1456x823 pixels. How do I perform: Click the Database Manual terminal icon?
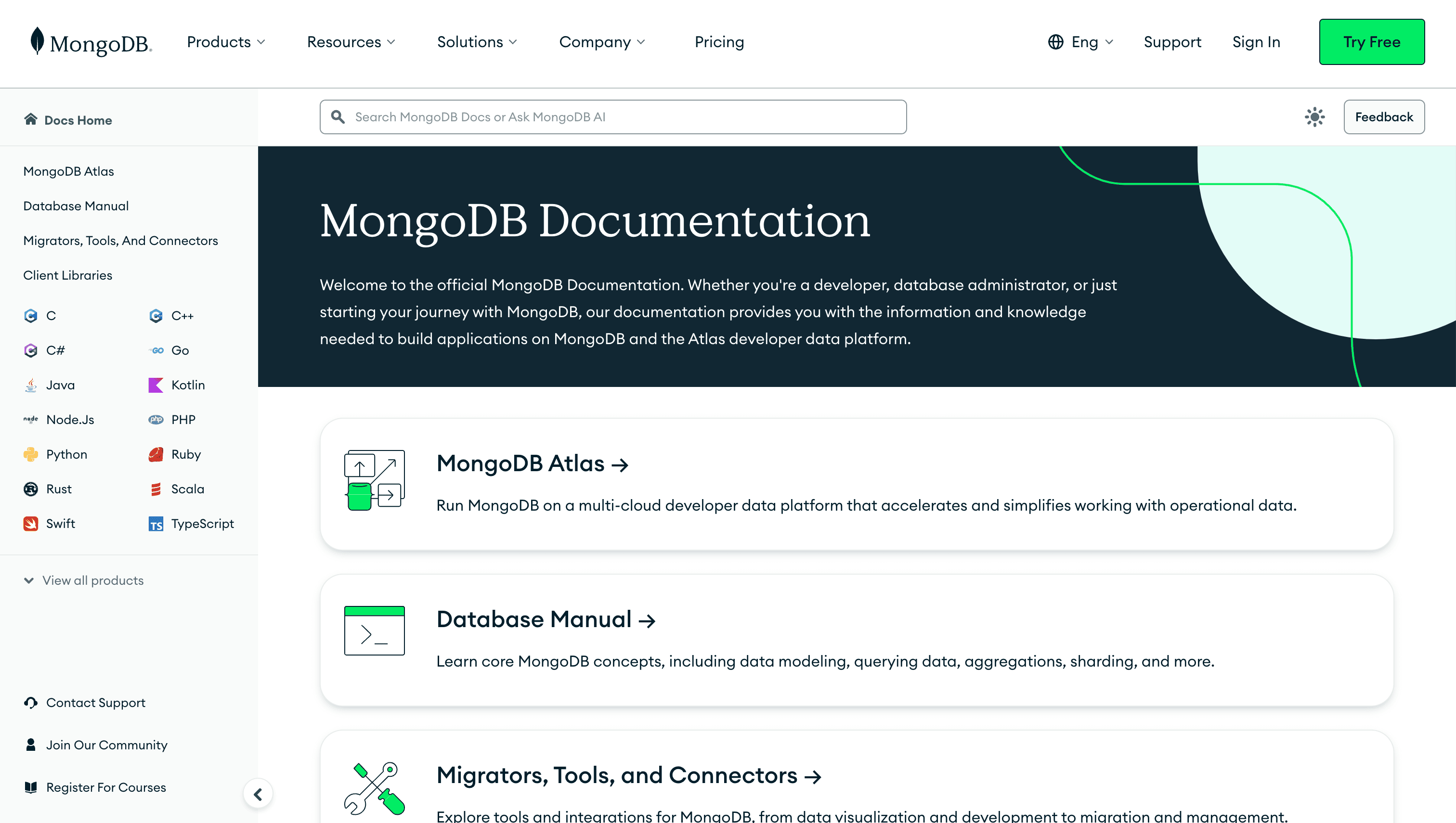pyautogui.click(x=374, y=631)
